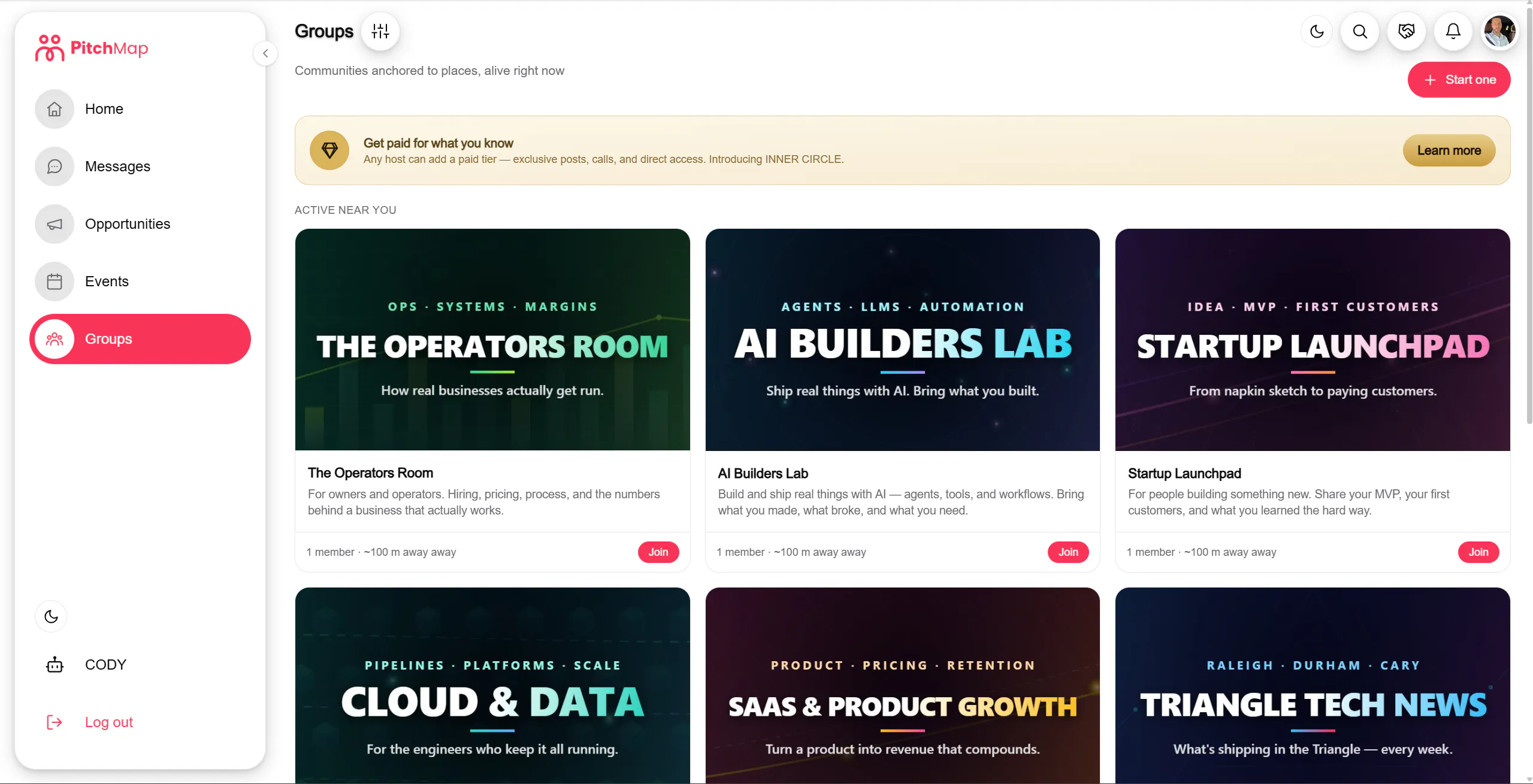The height and width of the screenshot is (784, 1533).
Task: Click the Start one button
Action: pos(1459,80)
